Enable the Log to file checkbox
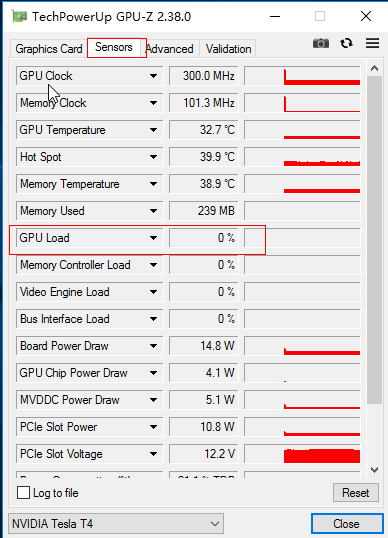The image size is (388, 538). pos(23,493)
